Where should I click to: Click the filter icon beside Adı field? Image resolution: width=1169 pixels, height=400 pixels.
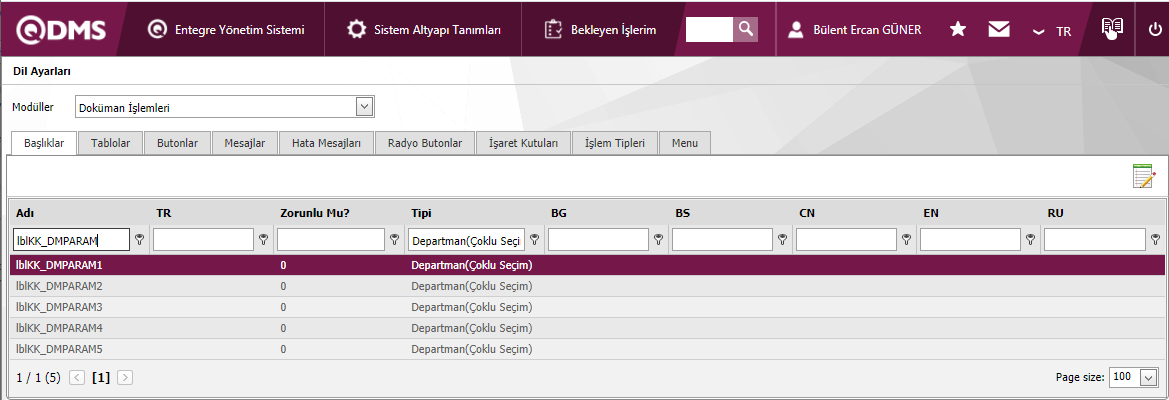[140, 239]
